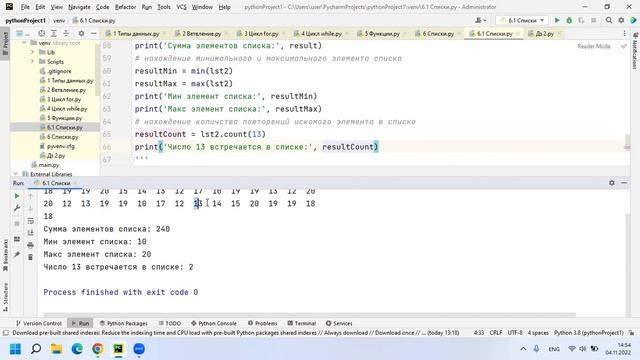Click the CRLF line separator in the status bar
Screen dimensions: 640x360
[x=496, y=333]
